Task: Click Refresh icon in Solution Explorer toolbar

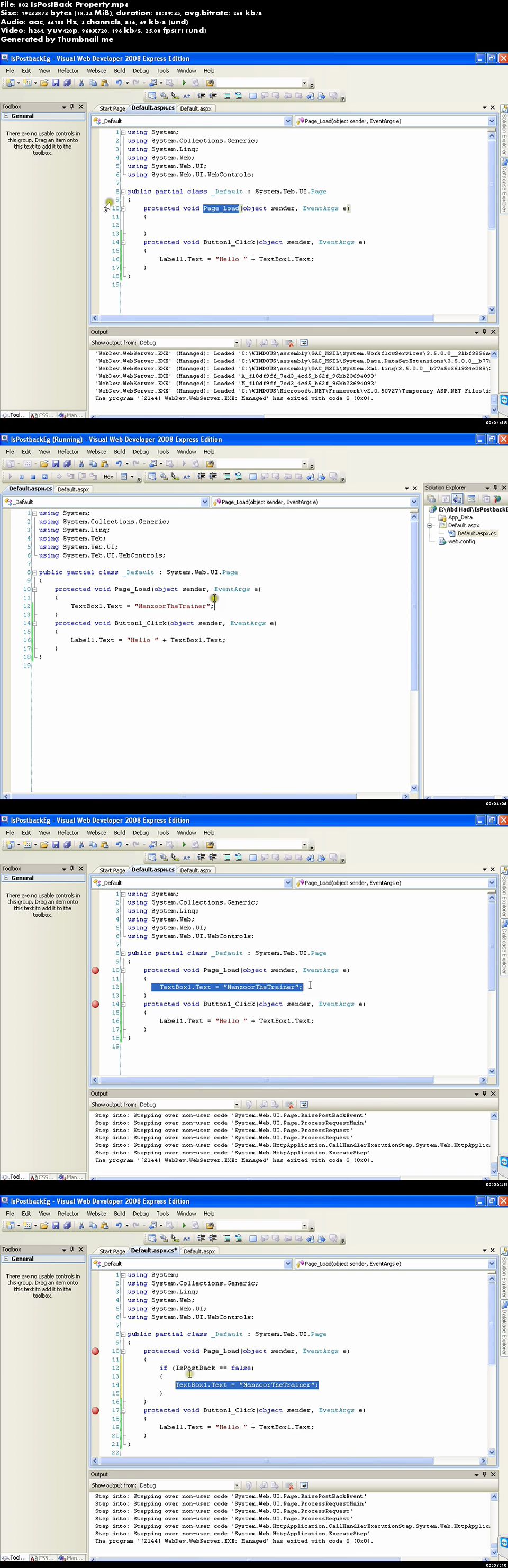Action: (x=445, y=498)
